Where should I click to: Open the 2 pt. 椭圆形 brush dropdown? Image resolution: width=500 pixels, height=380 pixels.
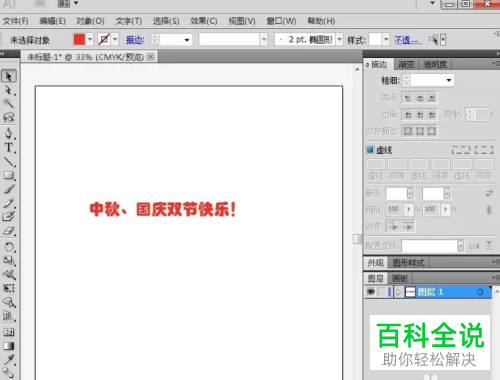(339, 40)
